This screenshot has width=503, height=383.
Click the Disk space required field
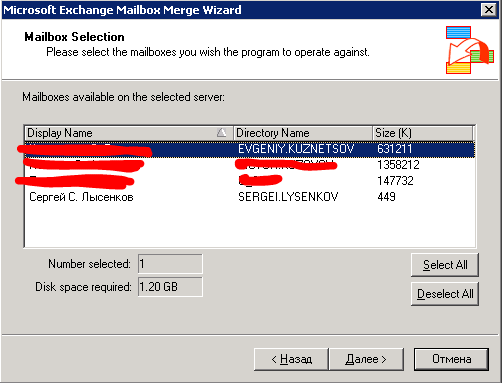(x=170, y=287)
